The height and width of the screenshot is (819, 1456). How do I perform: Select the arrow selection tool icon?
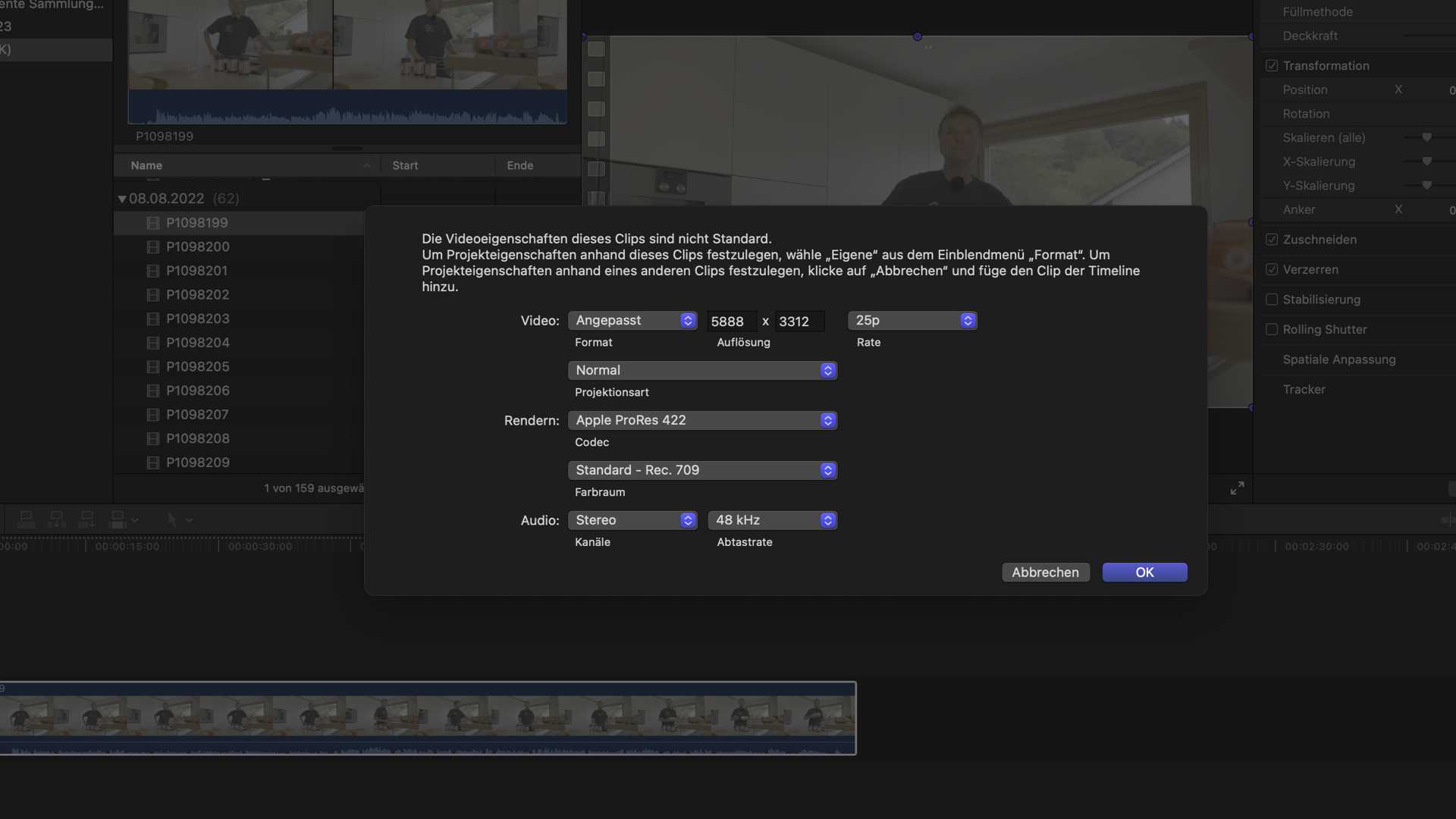point(172,519)
